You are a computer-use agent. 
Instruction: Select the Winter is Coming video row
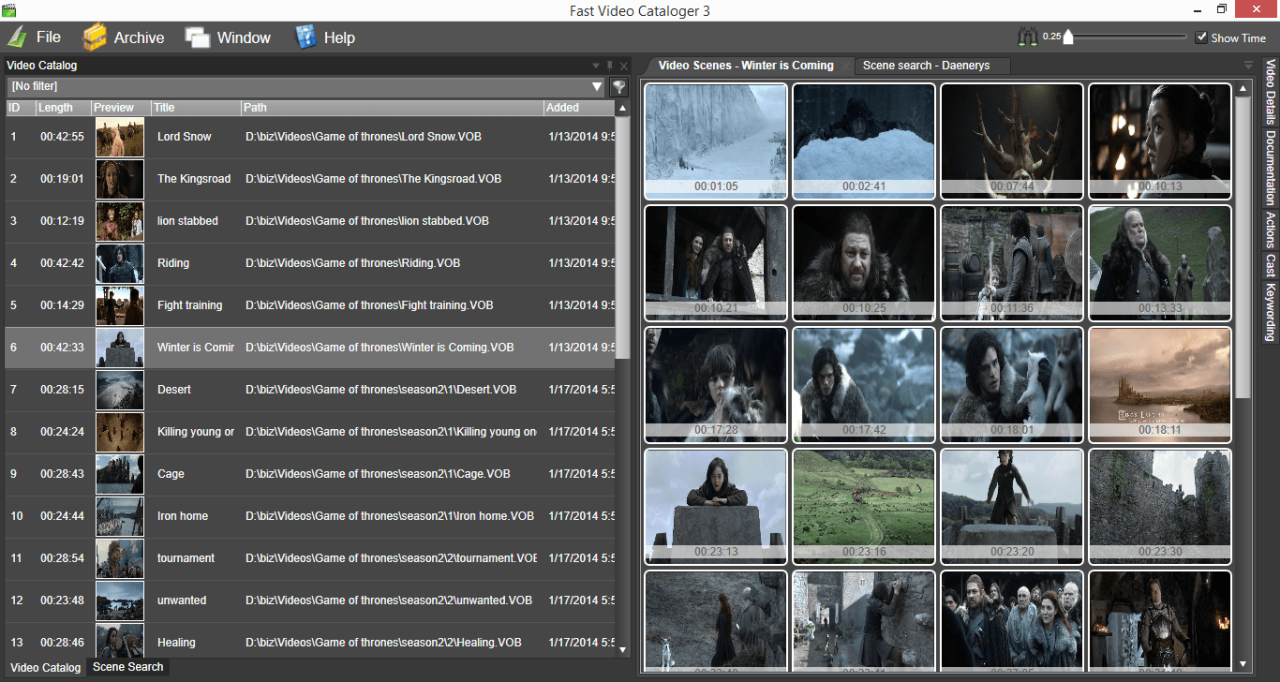[196, 347]
